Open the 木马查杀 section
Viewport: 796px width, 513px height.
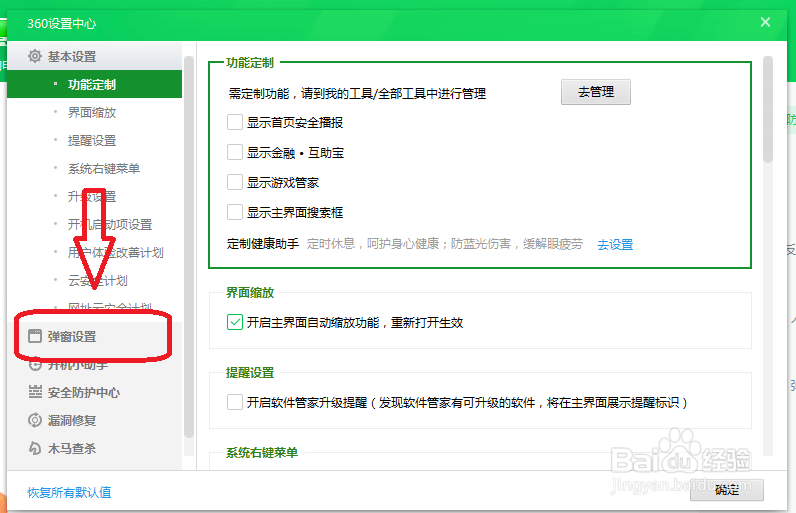94,448
